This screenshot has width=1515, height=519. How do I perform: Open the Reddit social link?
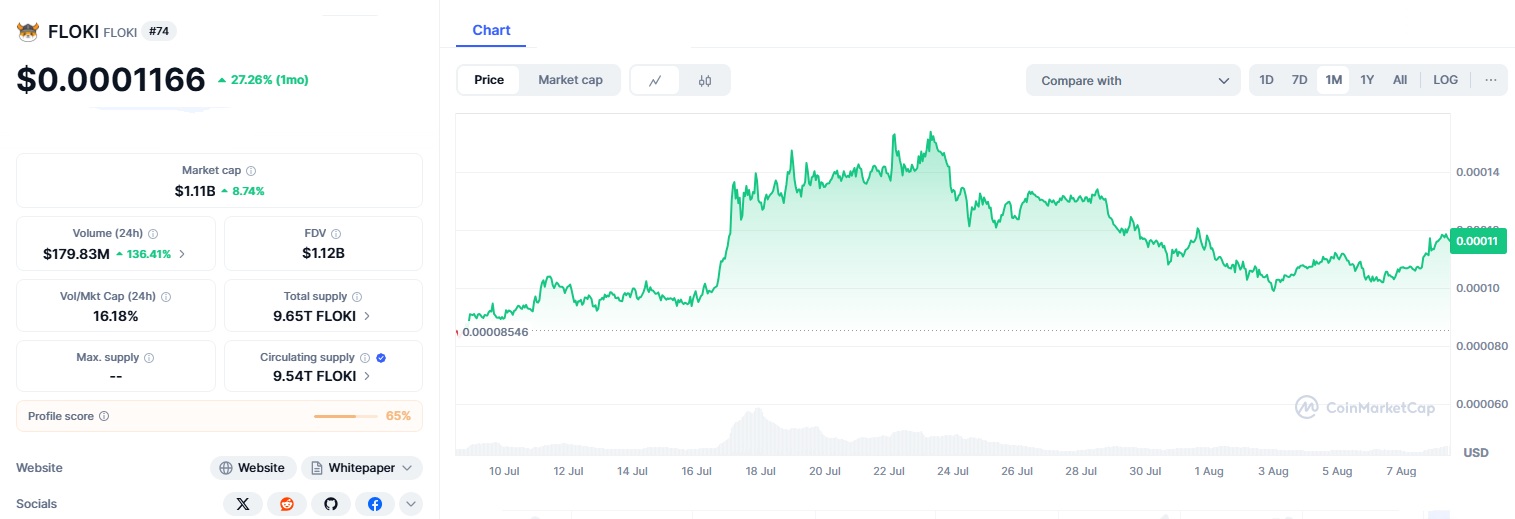point(286,504)
